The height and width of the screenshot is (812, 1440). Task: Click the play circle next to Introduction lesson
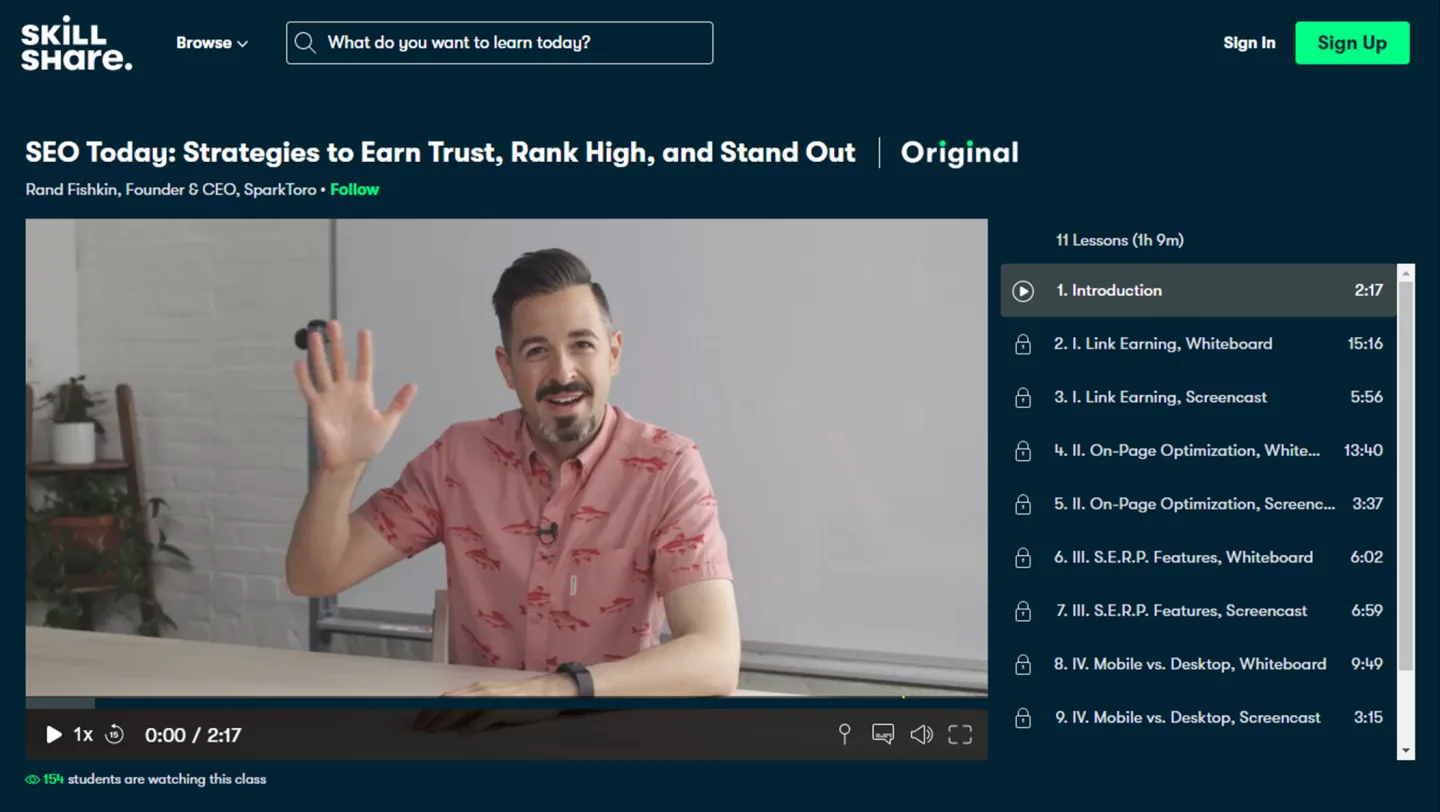pos(1022,290)
